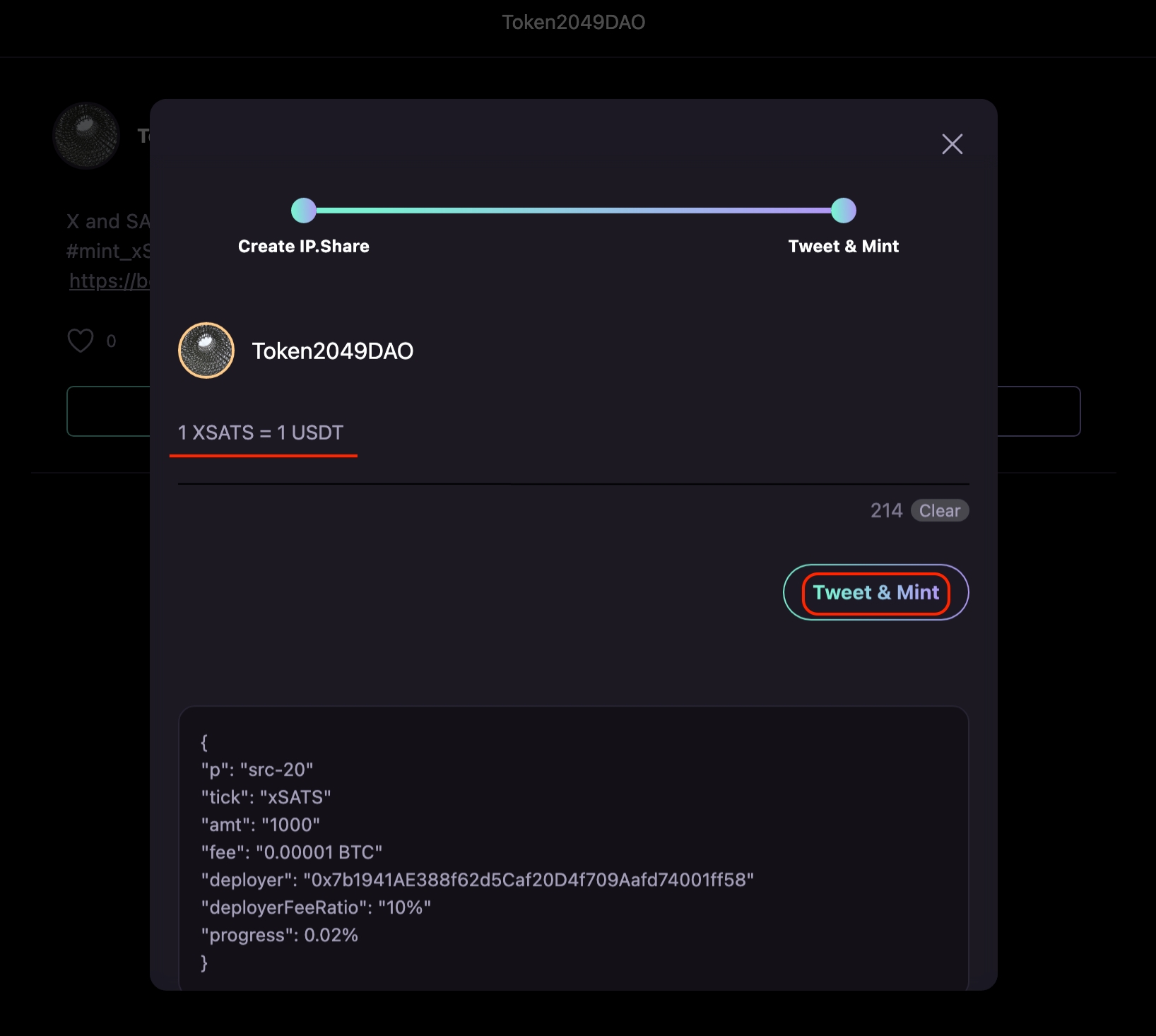Select the Create IP.Share step circle
The image size is (1156, 1036).
304,211
